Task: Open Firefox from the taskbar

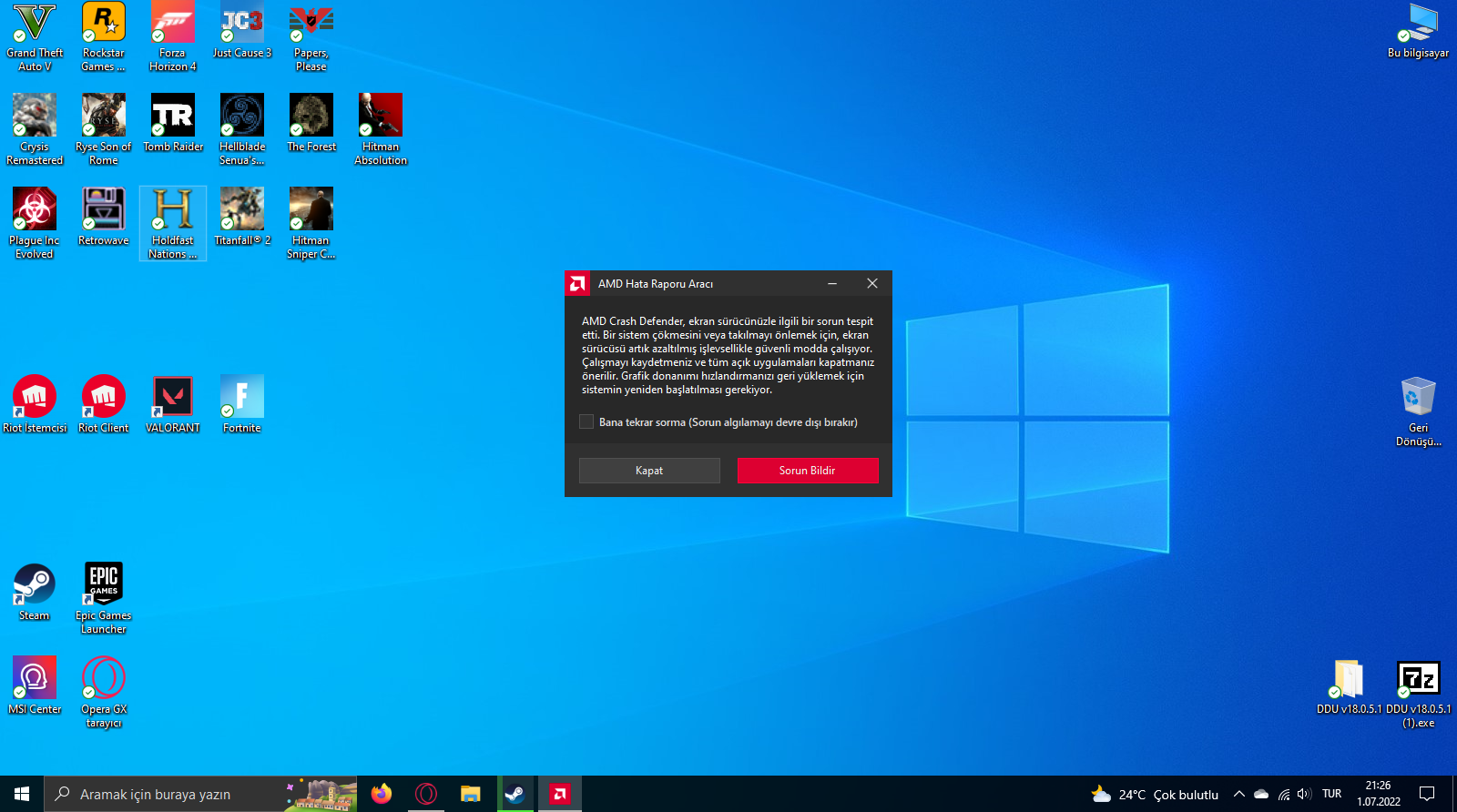Action: point(382,794)
